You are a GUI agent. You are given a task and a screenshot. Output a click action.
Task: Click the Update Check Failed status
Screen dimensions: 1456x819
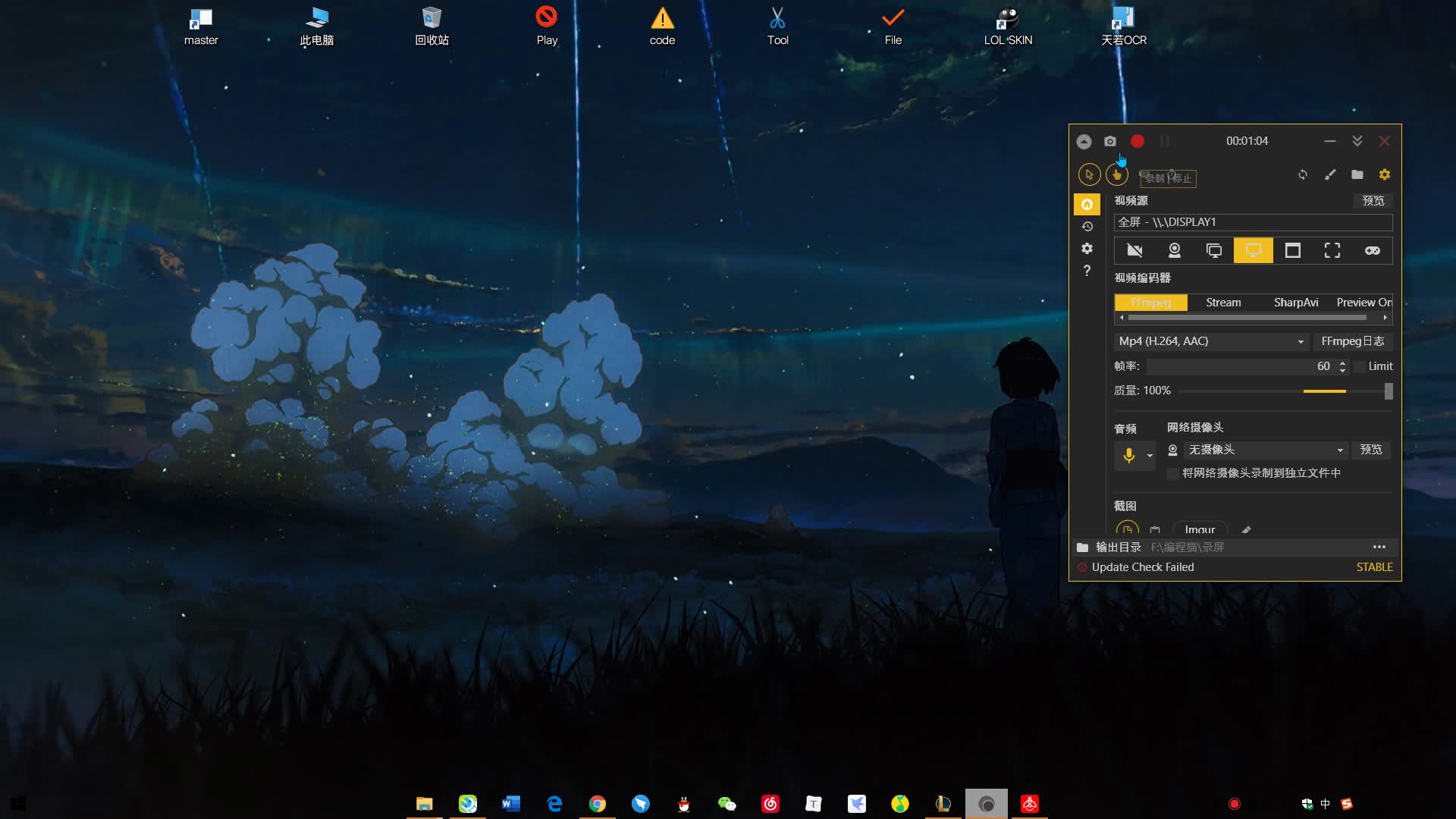[x=1143, y=567]
